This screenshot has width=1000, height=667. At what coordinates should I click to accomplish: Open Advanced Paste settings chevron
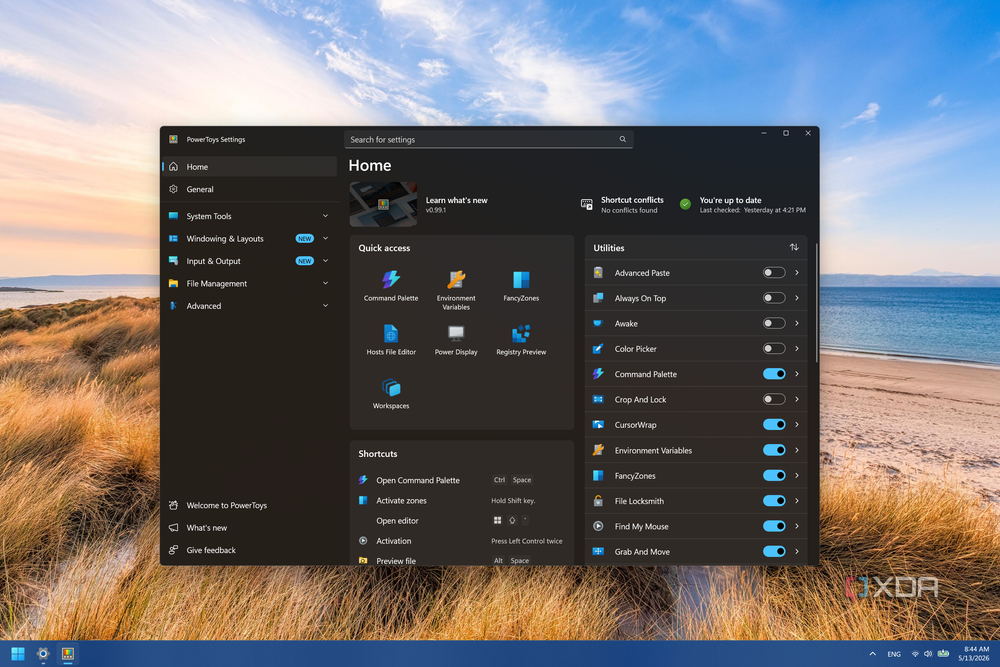797,273
